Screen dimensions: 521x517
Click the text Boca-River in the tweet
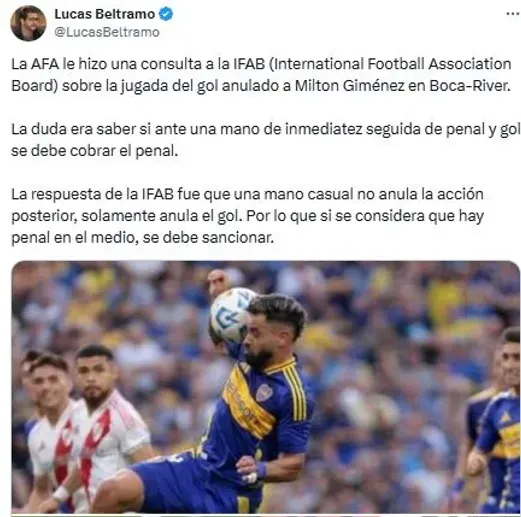470,86
